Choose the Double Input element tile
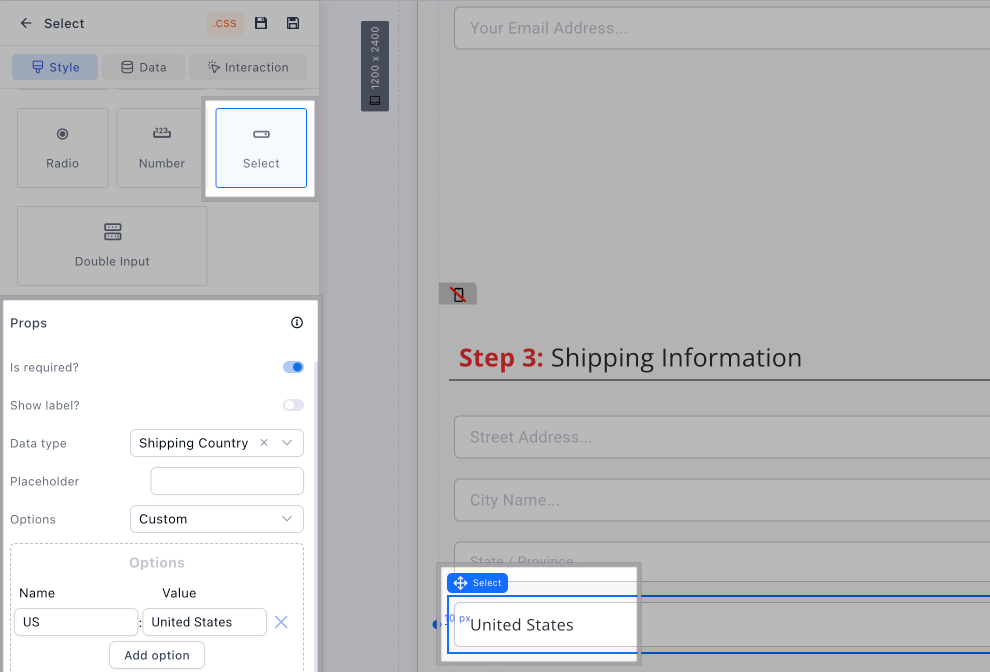 click(112, 246)
